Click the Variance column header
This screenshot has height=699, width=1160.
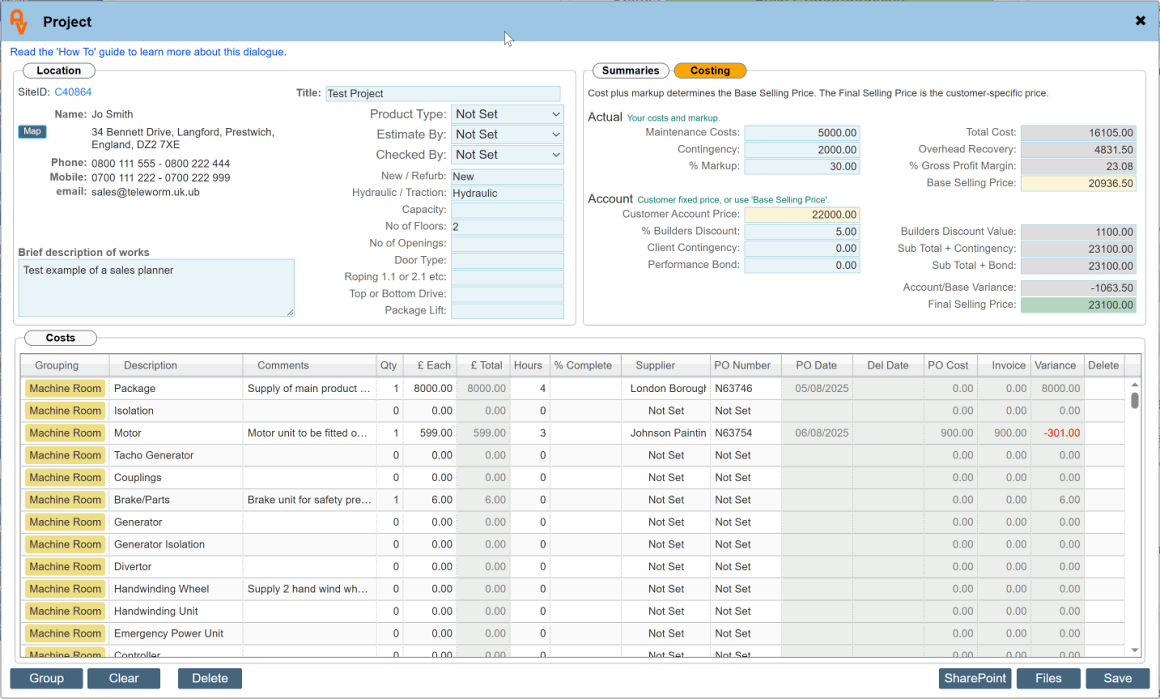(x=1055, y=365)
